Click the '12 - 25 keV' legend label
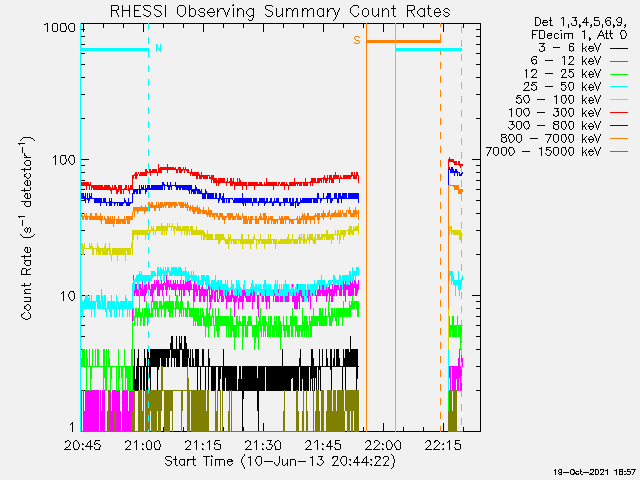 (562, 74)
